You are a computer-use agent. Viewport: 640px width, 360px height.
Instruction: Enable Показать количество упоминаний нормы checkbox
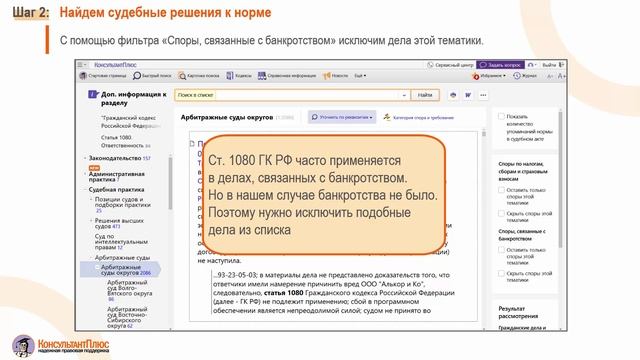(501, 117)
